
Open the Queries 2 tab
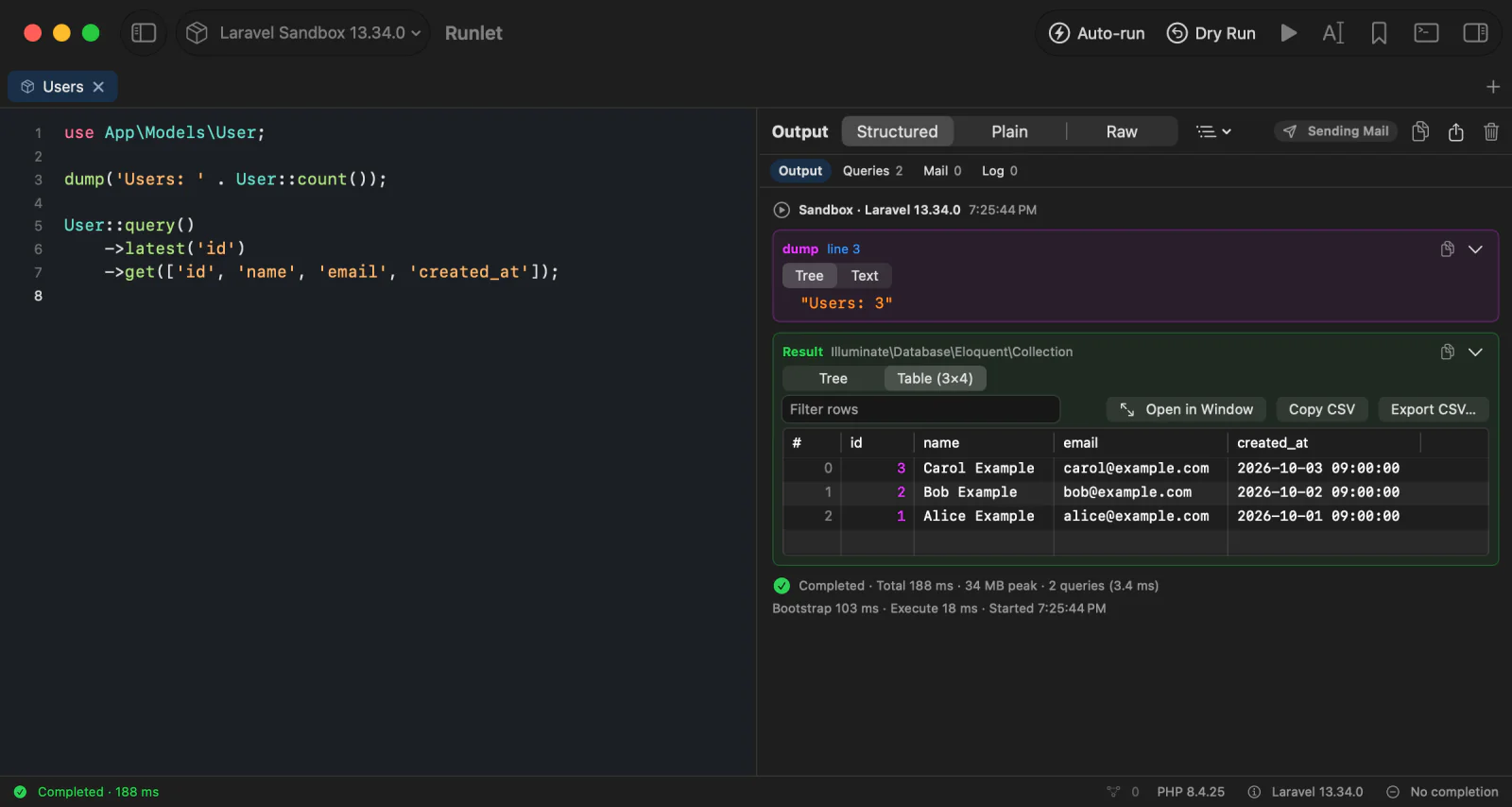click(x=872, y=171)
